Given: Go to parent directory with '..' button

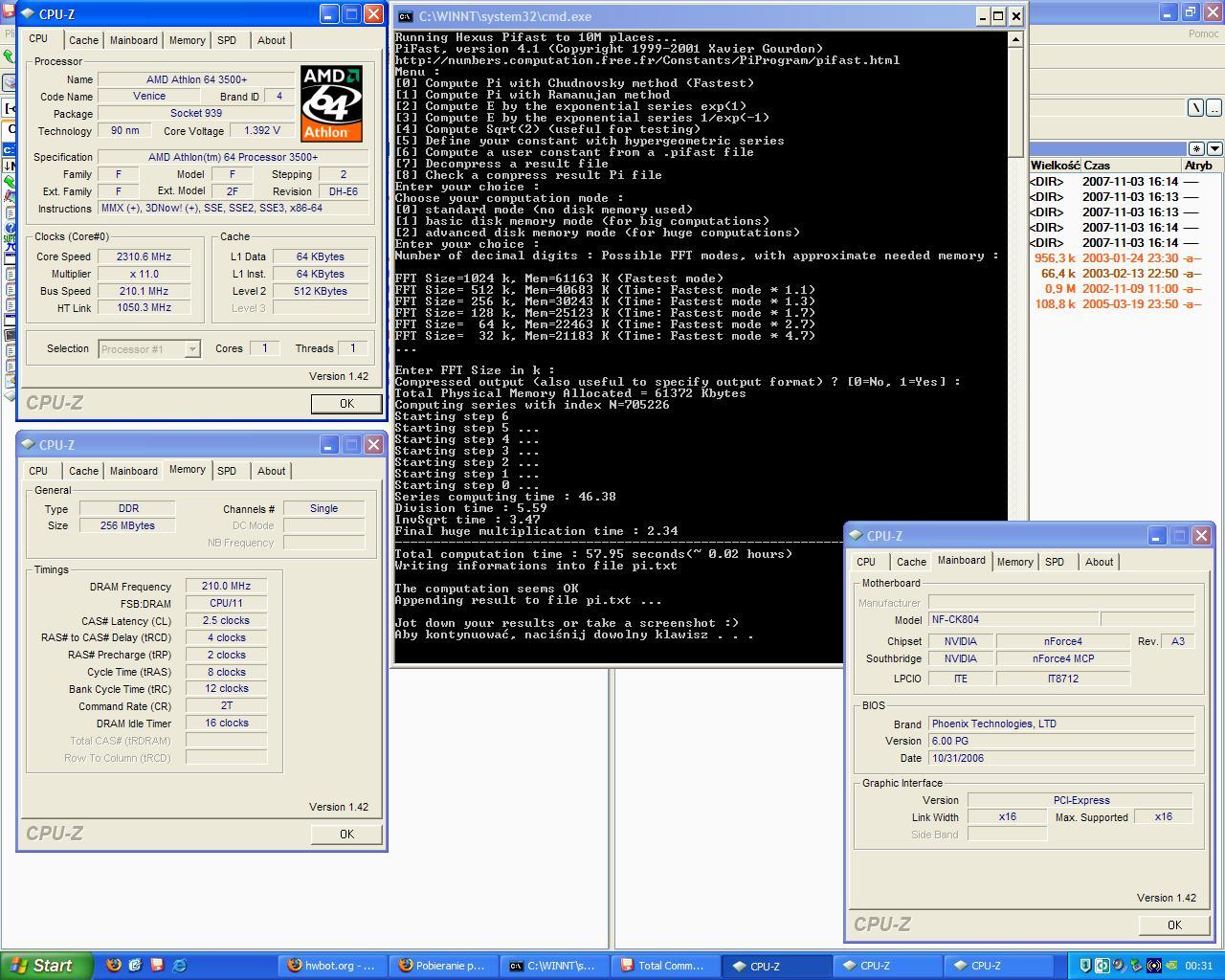Looking at the screenshot, I should (1214, 108).
